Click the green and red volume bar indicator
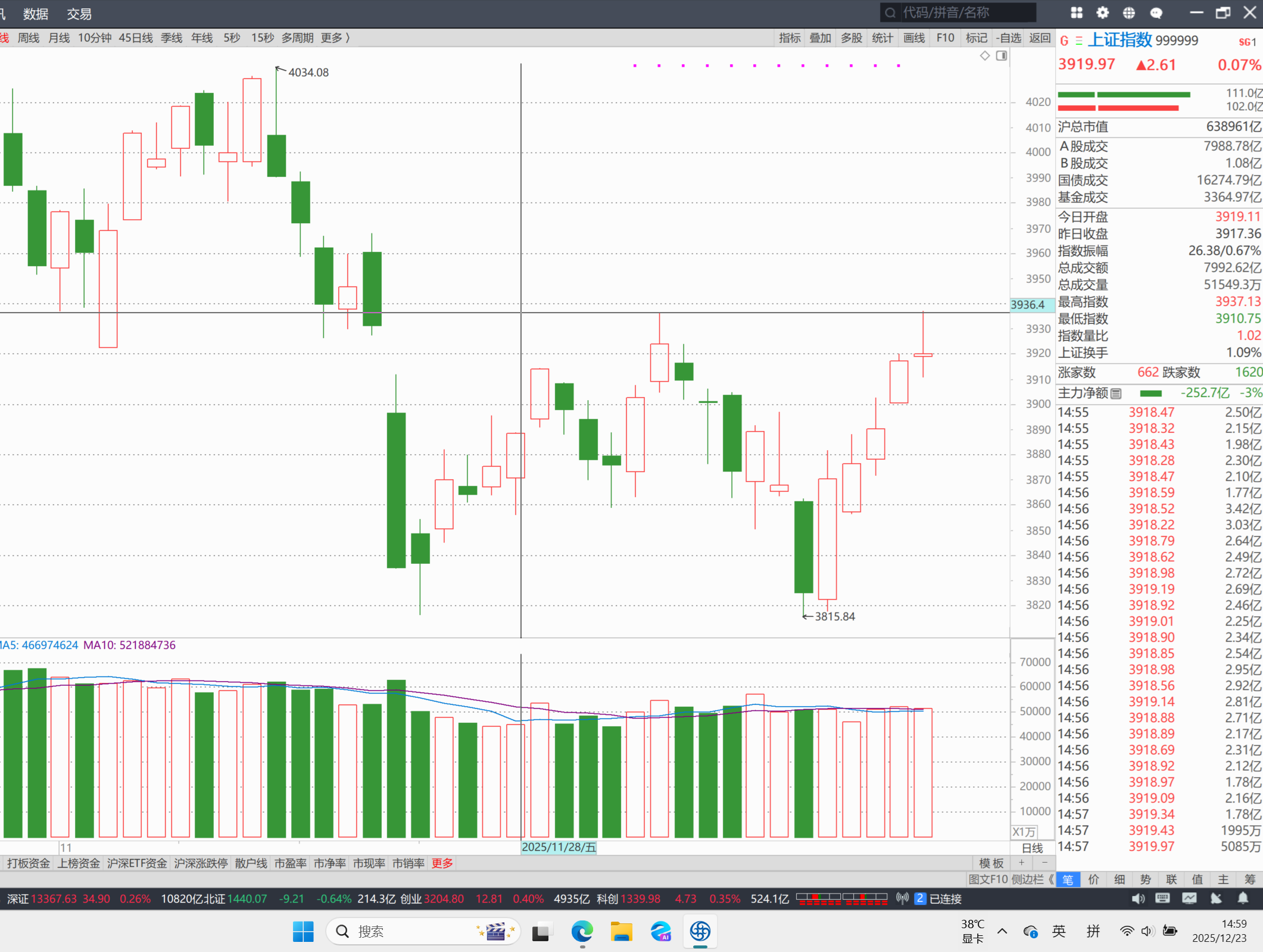The width and height of the screenshot is (1263, 952). click(x=1123, y=101)
